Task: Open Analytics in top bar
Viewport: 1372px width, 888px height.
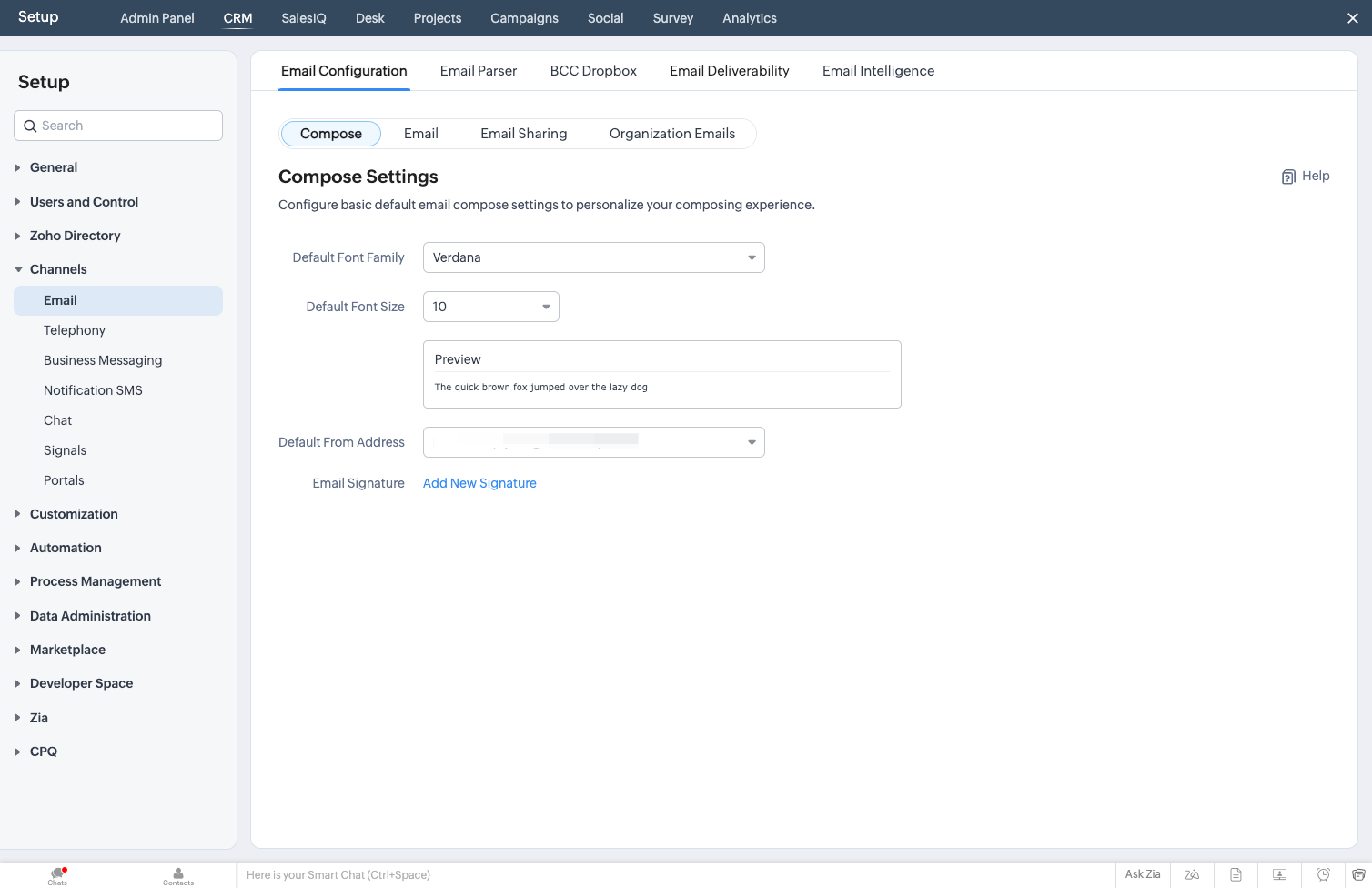Action: [x=750, y=18]
